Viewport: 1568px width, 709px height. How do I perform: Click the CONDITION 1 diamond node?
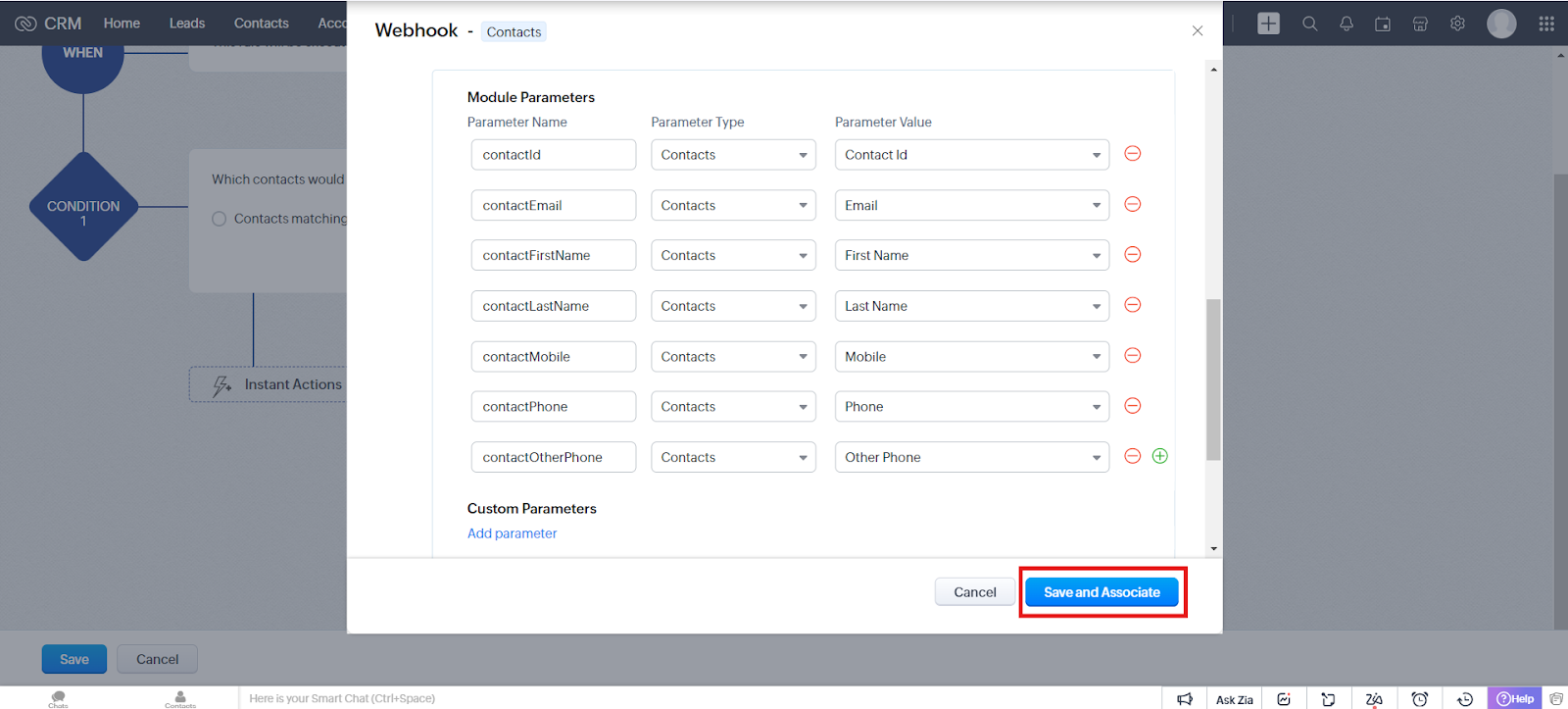(83, 206)
